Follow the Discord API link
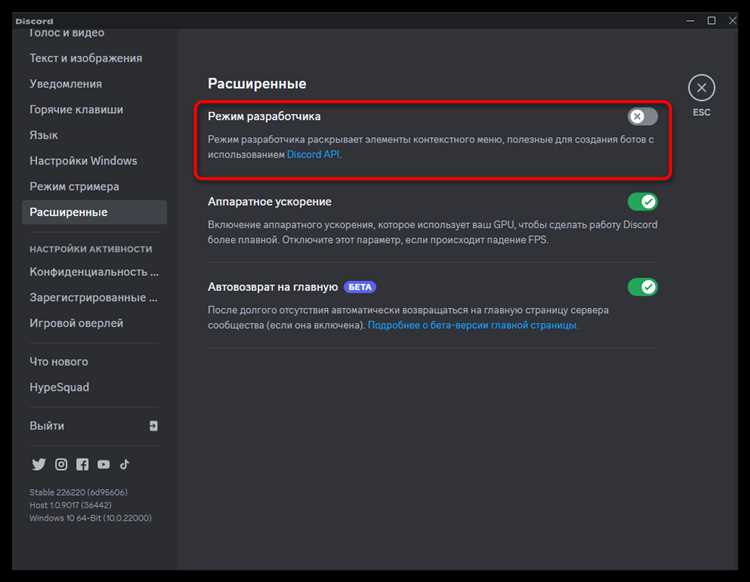Viewport: 750px width, 582px height. point(313,154)
